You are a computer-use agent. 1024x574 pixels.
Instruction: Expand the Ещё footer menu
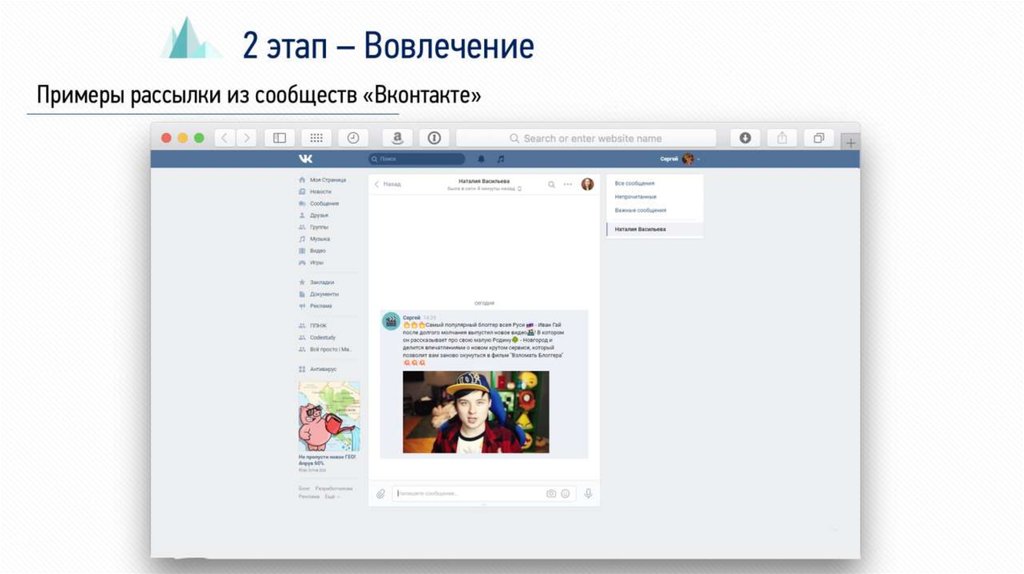pos(332,496)
